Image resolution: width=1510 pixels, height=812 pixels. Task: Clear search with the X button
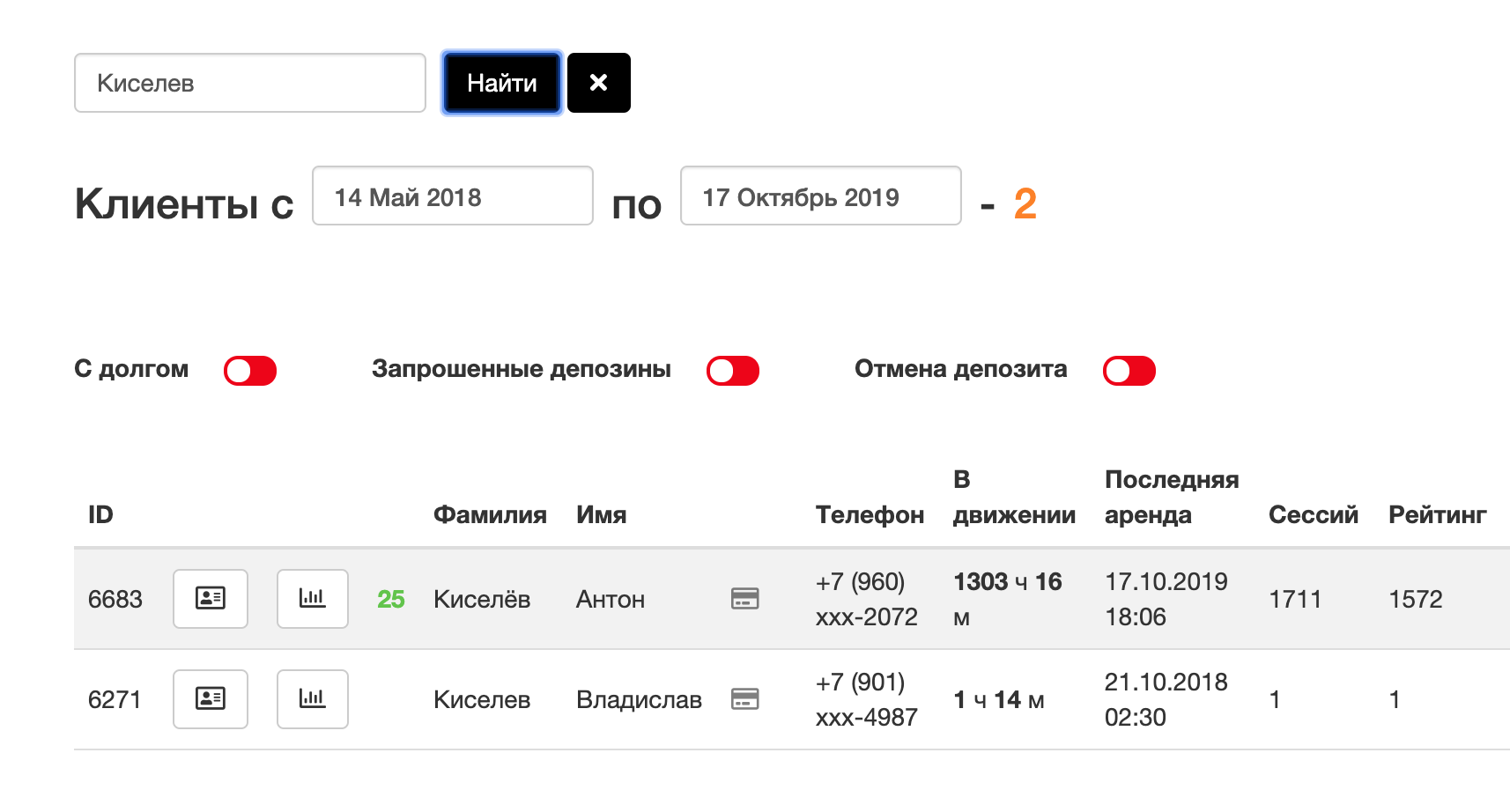599,83
